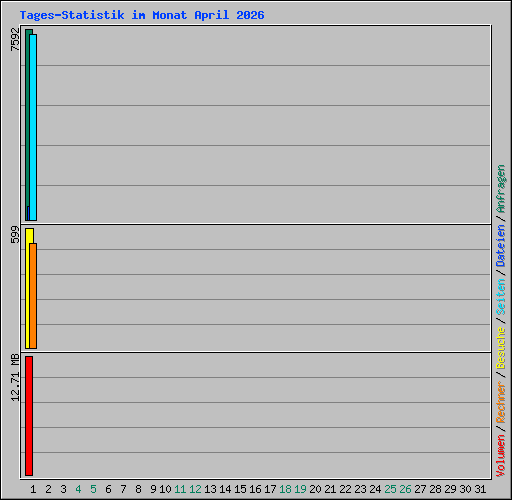Click day '29' on the x-axis
The width and height of the screenshot is (512, 500).
(x=450, y=489)
